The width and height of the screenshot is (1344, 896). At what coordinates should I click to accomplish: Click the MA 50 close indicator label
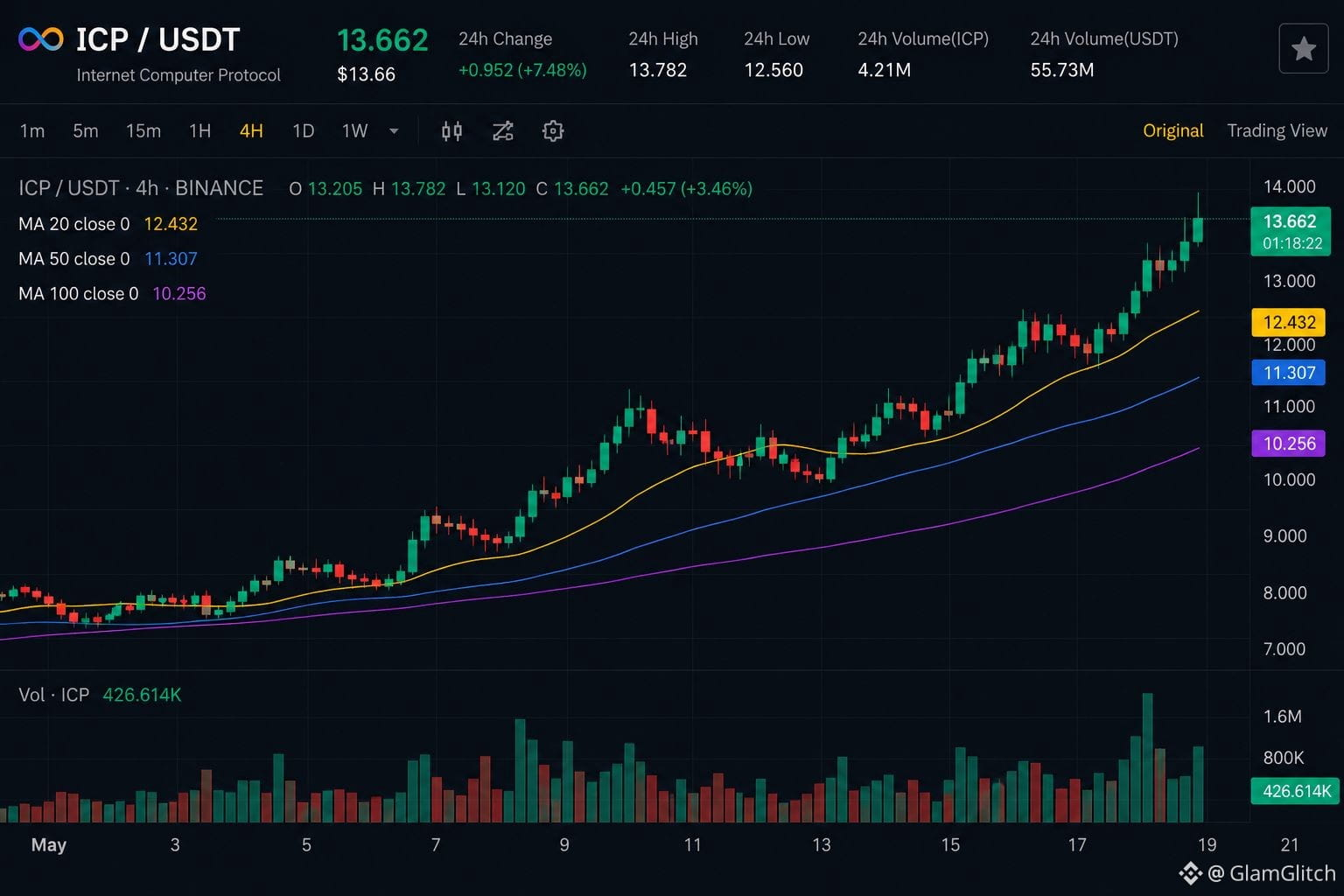coord(74,259)
